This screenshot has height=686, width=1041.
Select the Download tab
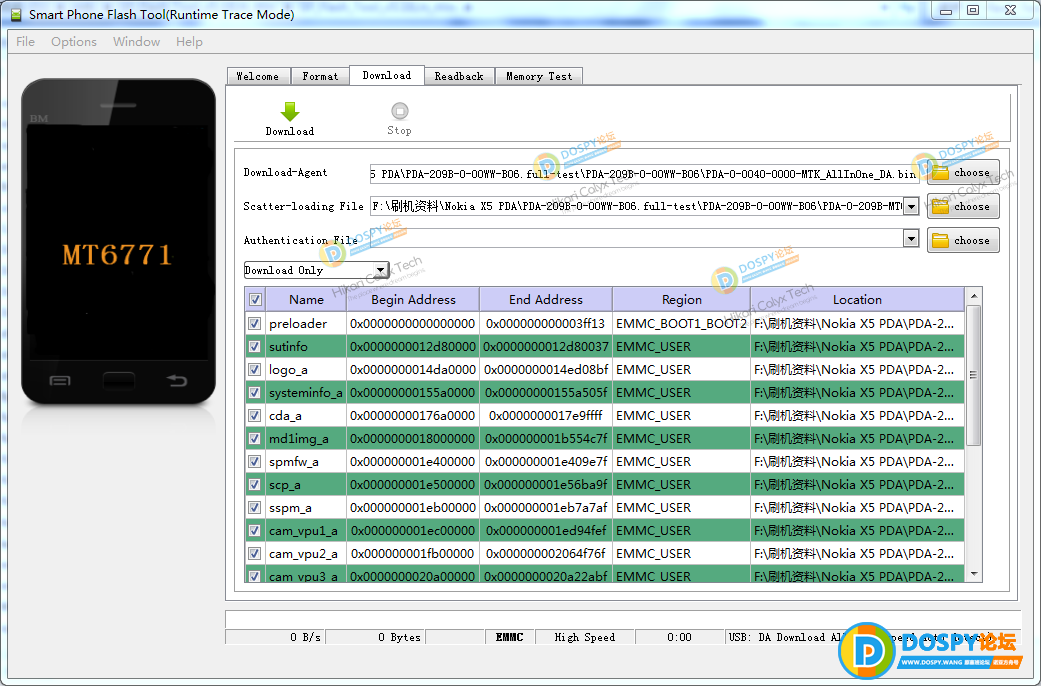[x=386, y=75]
